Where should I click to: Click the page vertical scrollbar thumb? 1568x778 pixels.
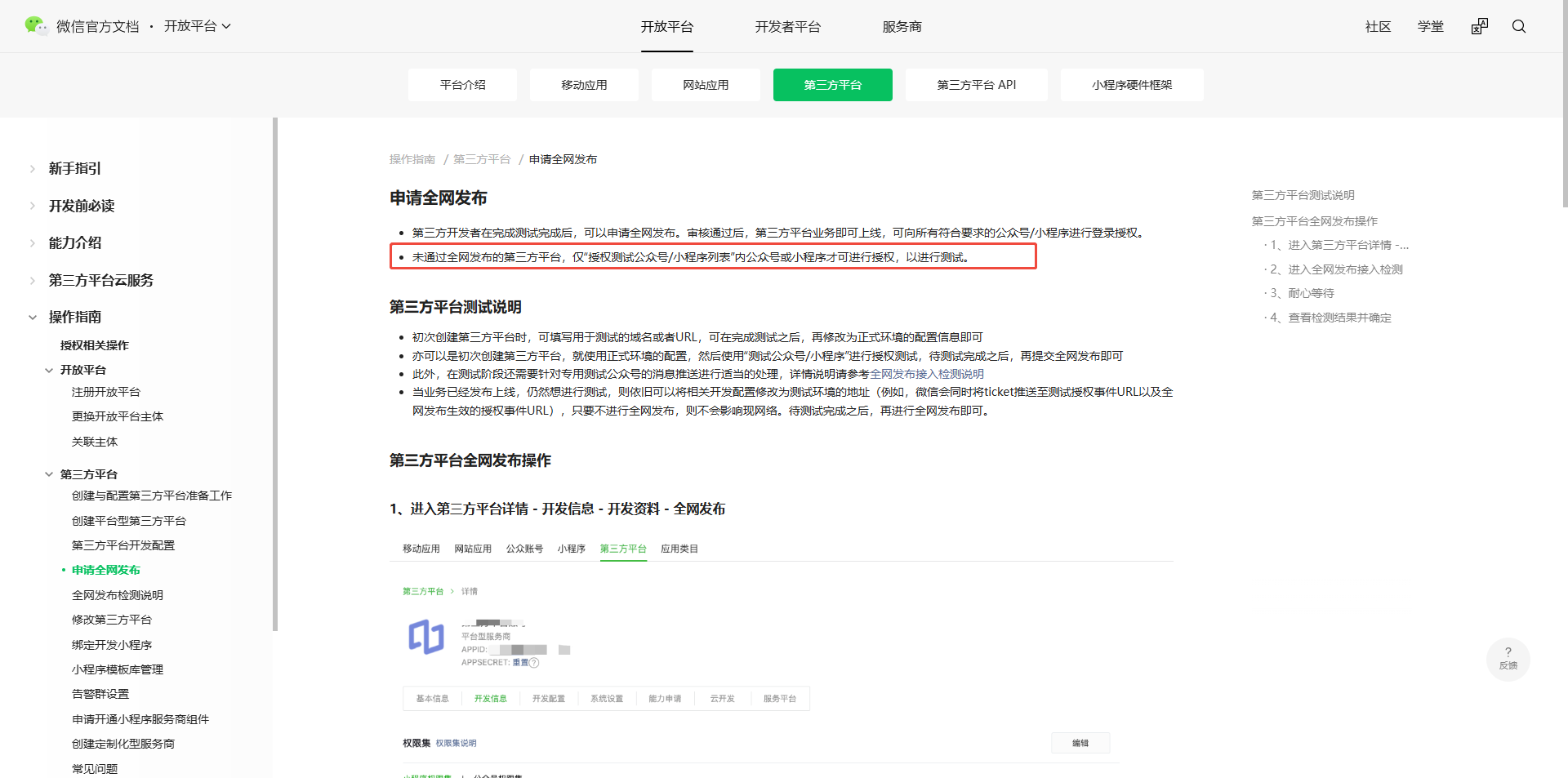coord(1565,104)
